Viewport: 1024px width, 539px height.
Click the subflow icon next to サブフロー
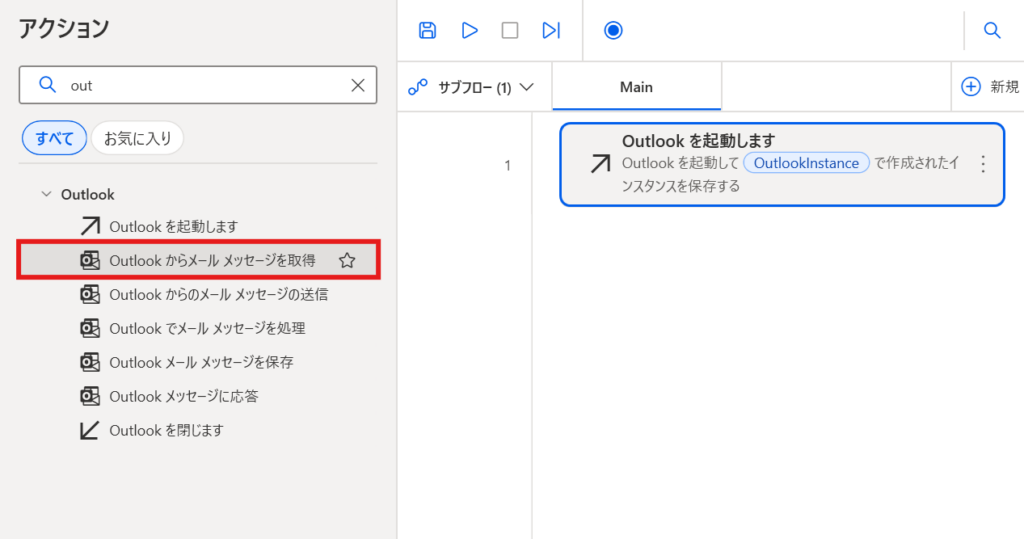pyautogui.click(x=417, y=87)
